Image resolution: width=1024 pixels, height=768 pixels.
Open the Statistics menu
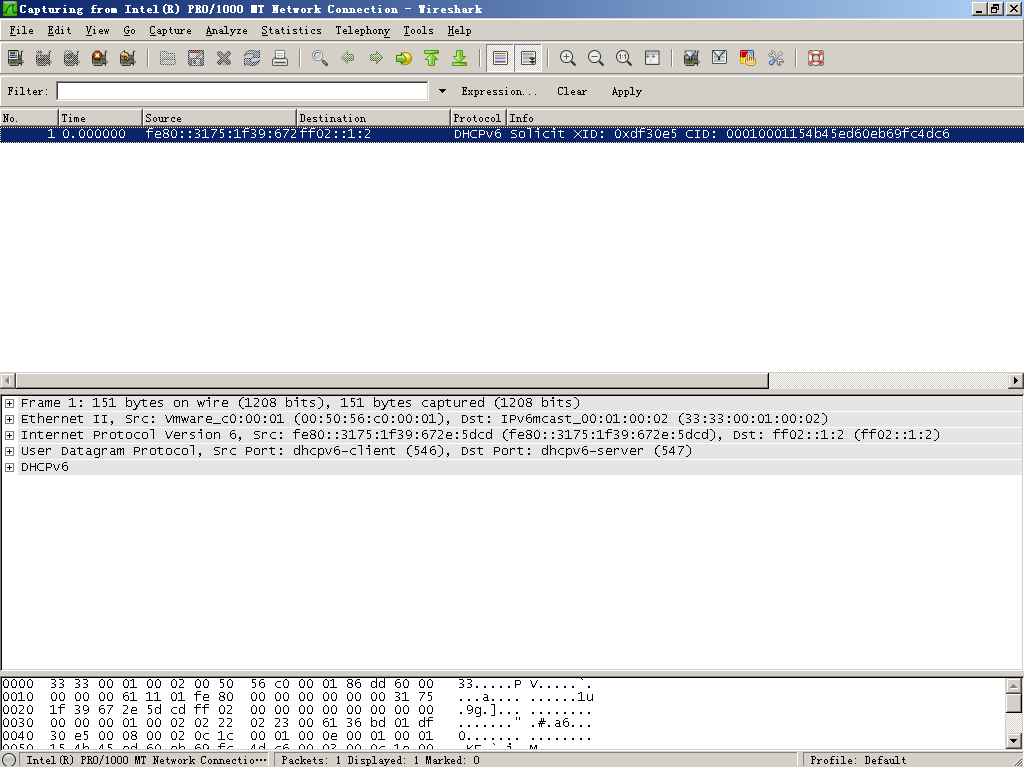point(291,31)
